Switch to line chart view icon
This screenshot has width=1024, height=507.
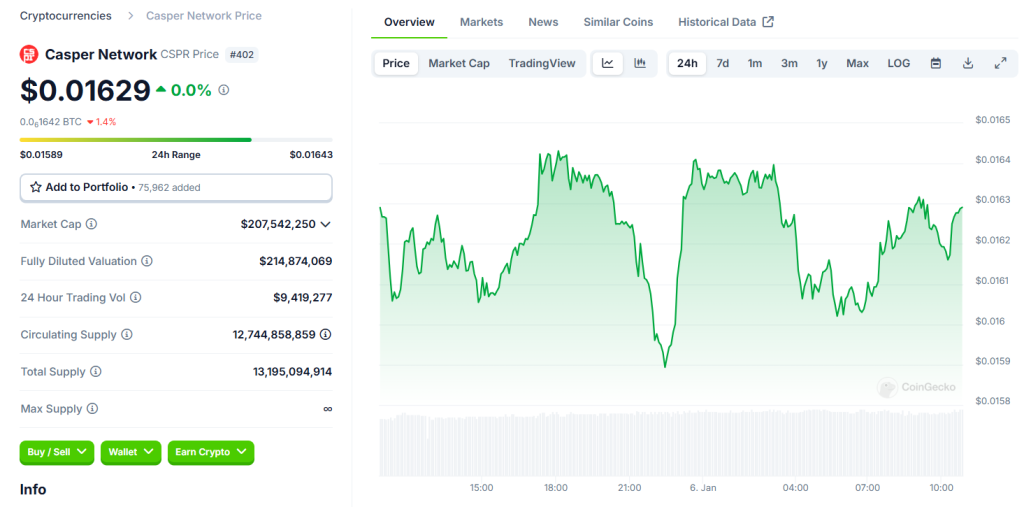click(607, 63)
